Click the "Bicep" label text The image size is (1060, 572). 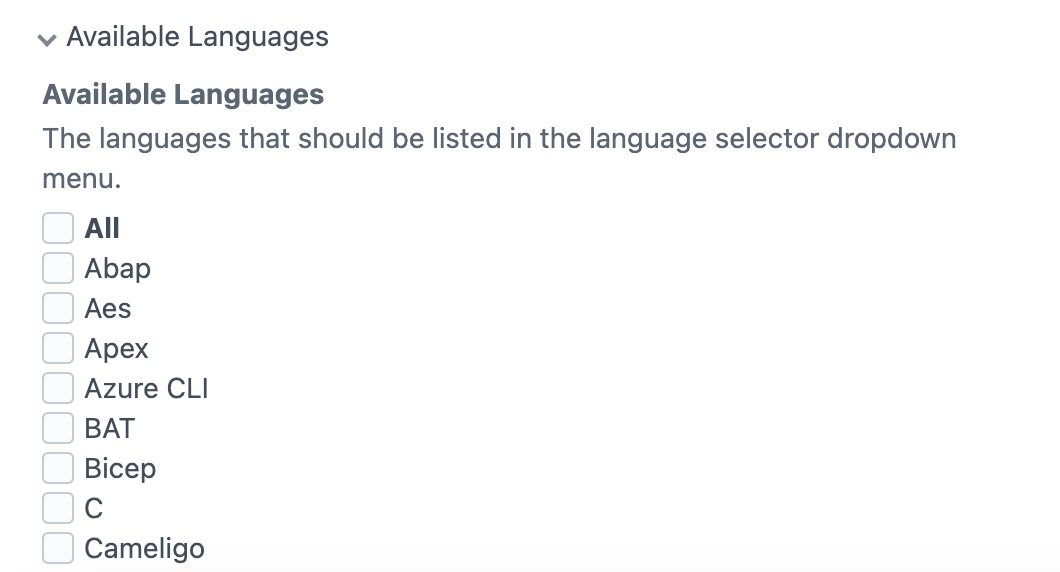coord(120,468)
